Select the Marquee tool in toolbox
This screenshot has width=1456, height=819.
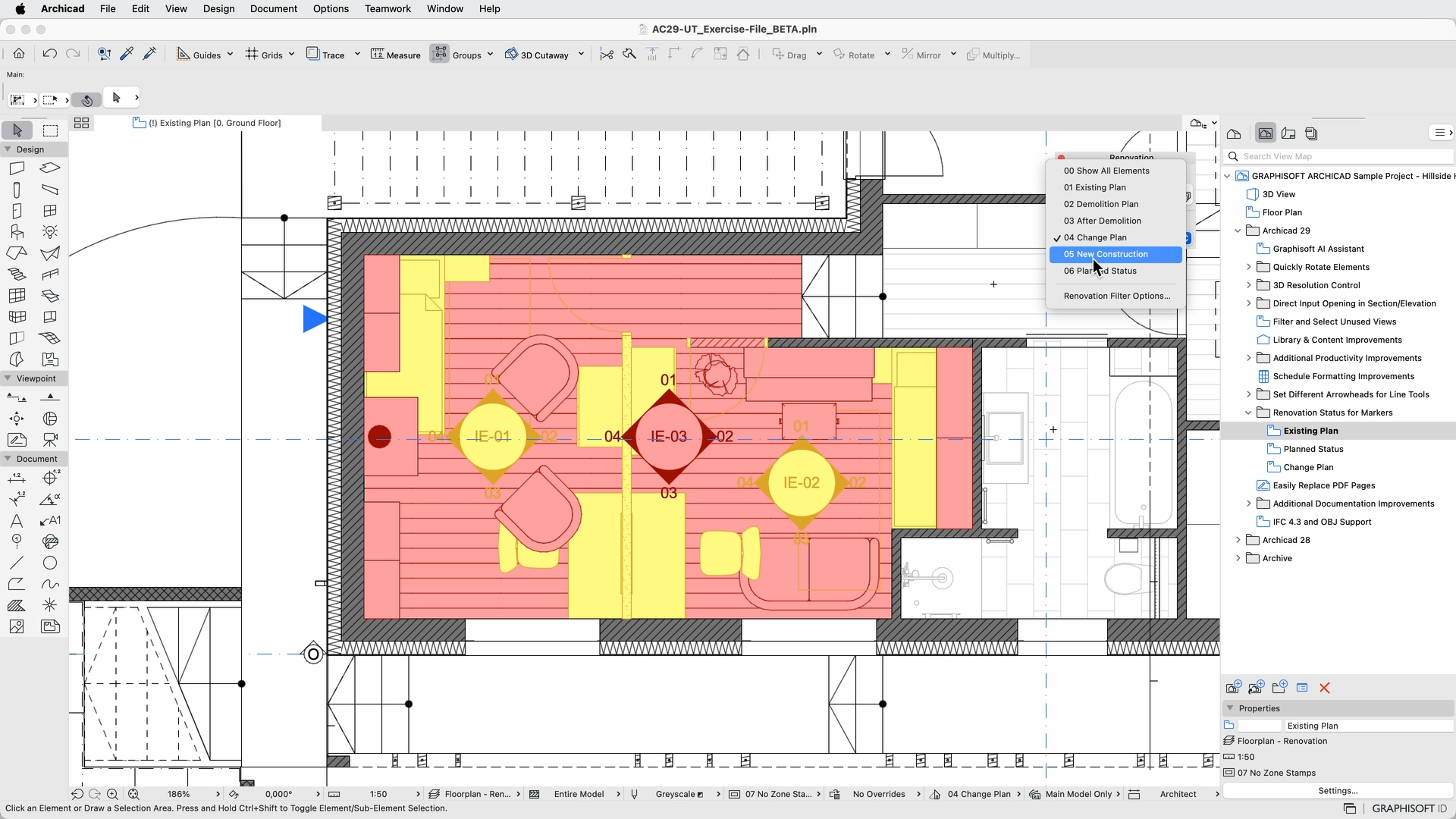(50, 130)
